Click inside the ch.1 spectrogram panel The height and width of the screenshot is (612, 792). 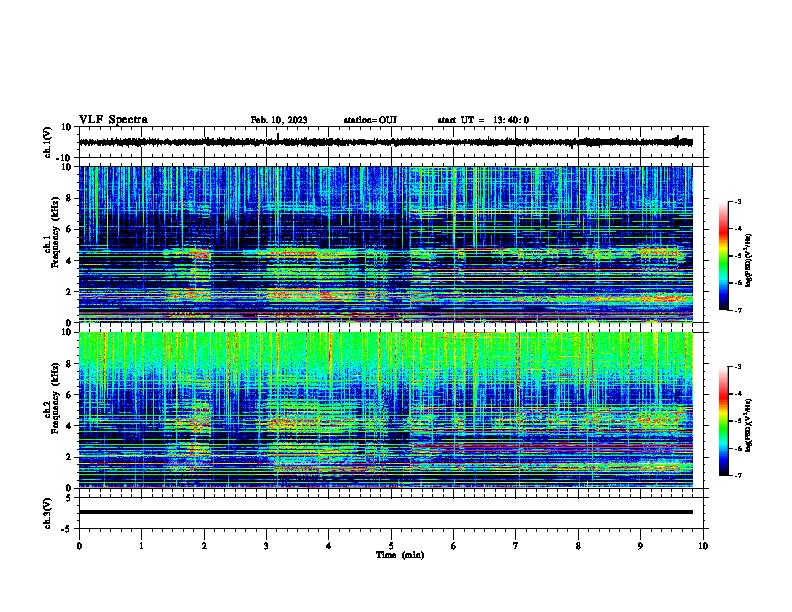(x=386, y=244)
